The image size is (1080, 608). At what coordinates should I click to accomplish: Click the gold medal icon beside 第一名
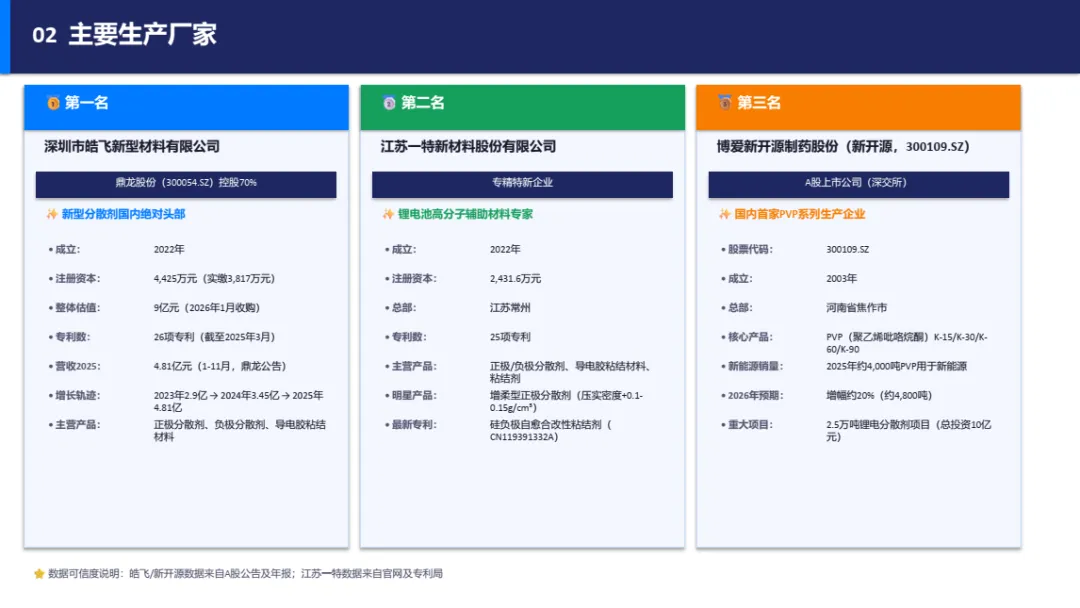coord(53,103)
